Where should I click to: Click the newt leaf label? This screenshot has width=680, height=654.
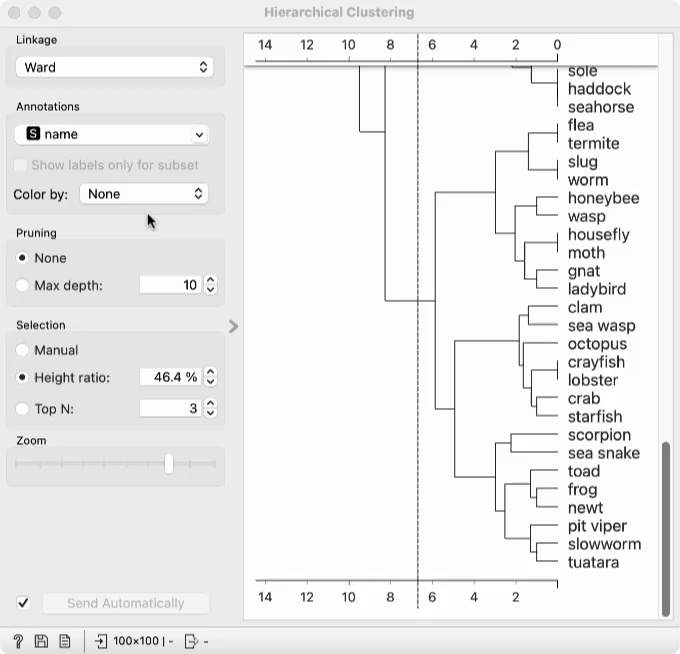pyautogui.click(x=585, y=508)
